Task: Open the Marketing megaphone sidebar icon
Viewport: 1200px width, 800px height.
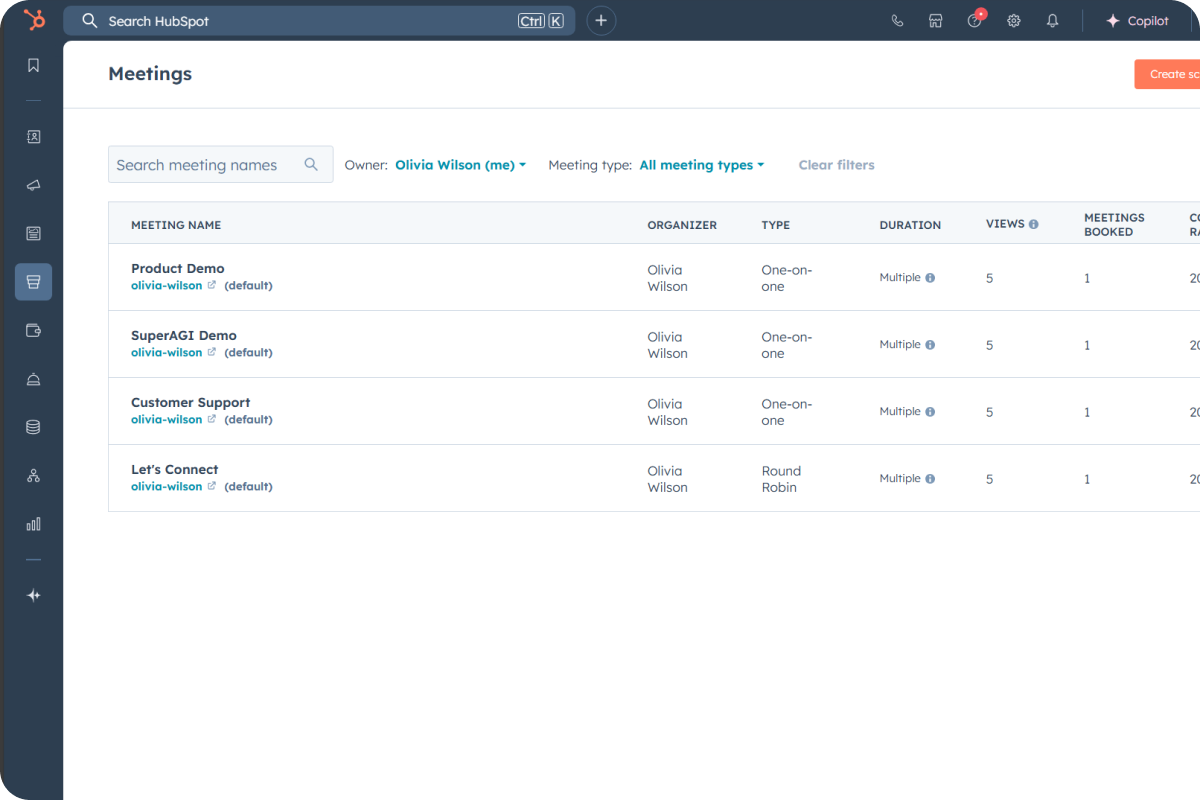Action: tap(33, 185)
